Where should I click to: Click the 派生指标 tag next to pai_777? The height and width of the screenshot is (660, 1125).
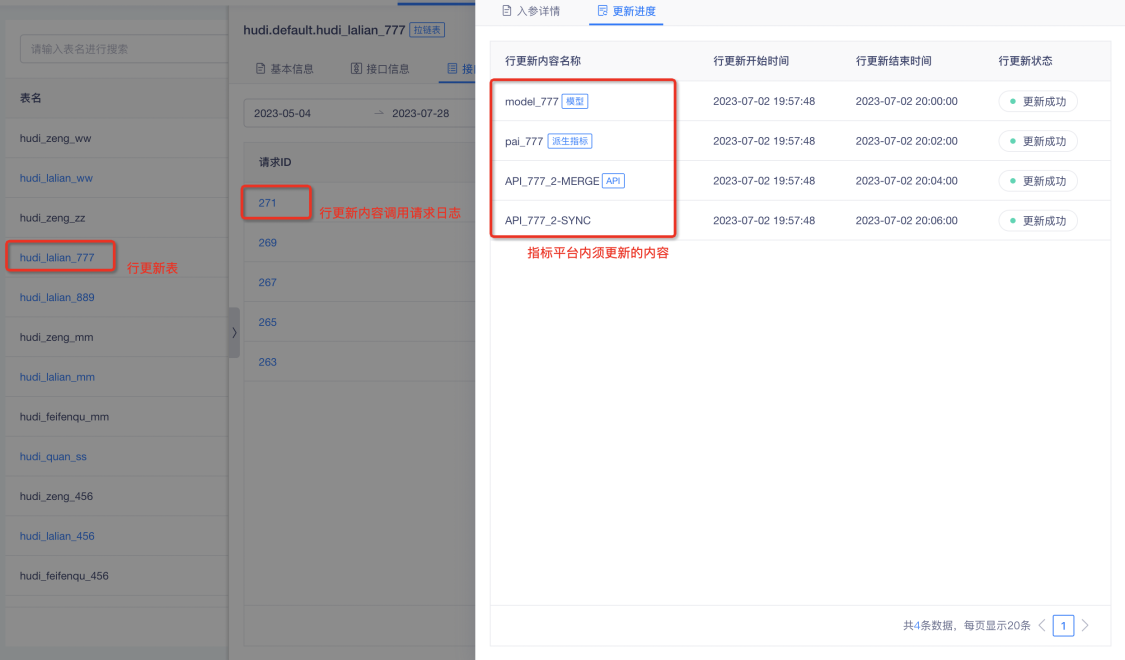570,141
